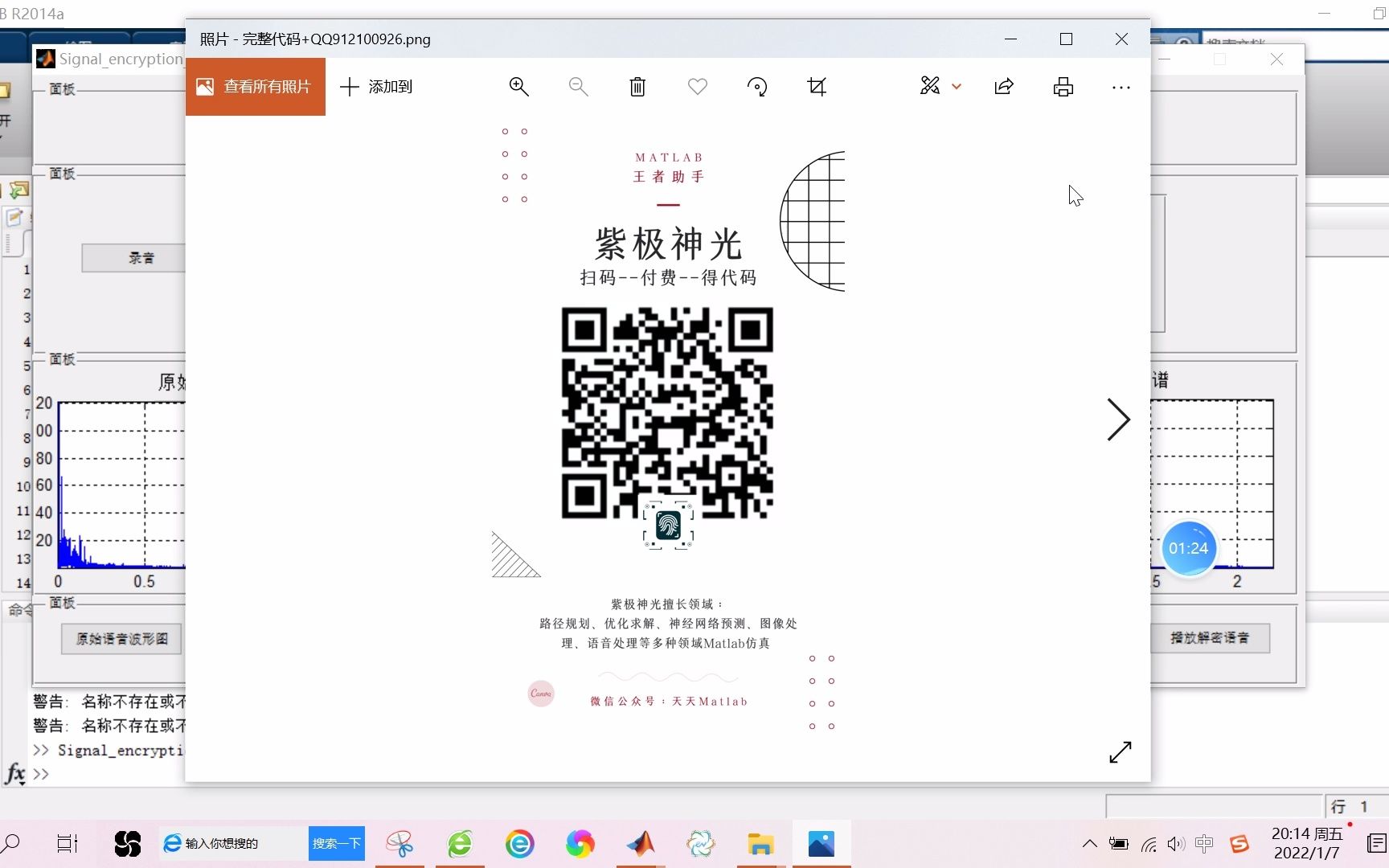Click the 原始语音波形图 button
This screenshot has width=1389, height=868.
(x=121, y=639)
